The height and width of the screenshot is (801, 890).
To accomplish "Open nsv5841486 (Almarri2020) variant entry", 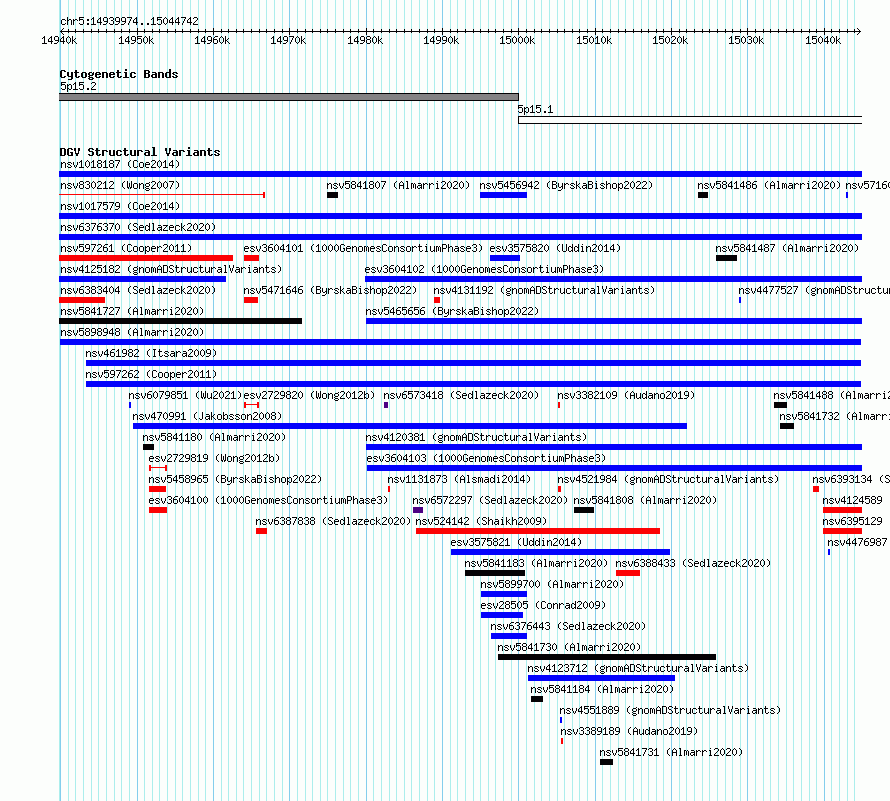I will tap(769, 186).
